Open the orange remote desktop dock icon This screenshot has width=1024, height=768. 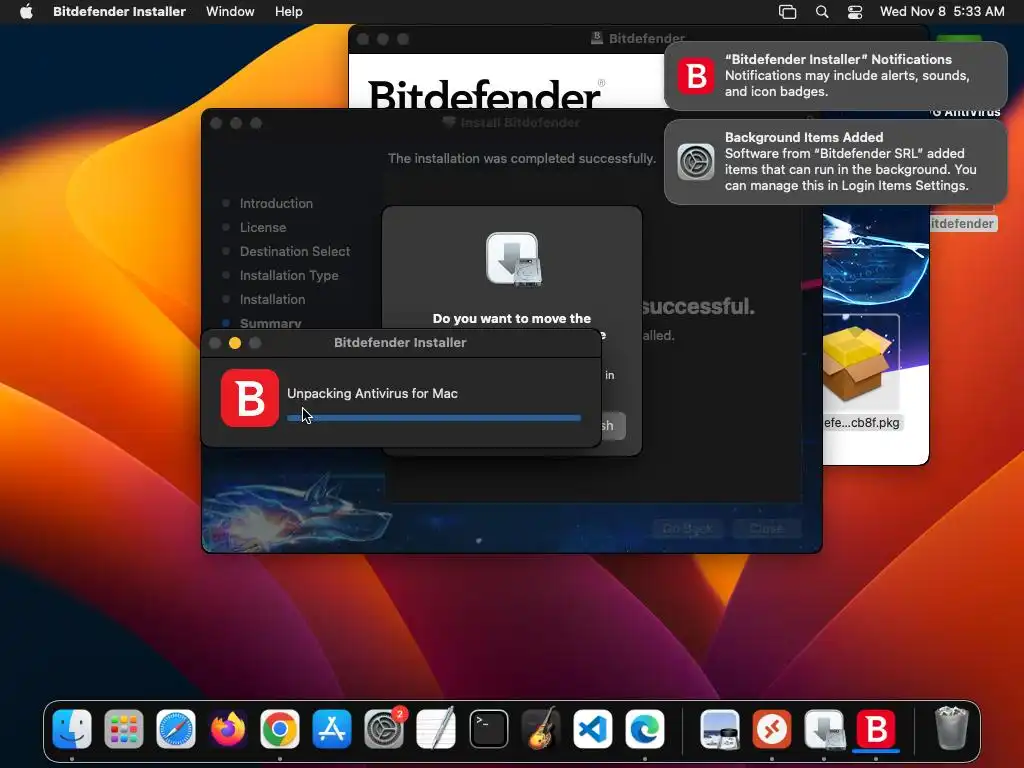click(x=772, y=729)
